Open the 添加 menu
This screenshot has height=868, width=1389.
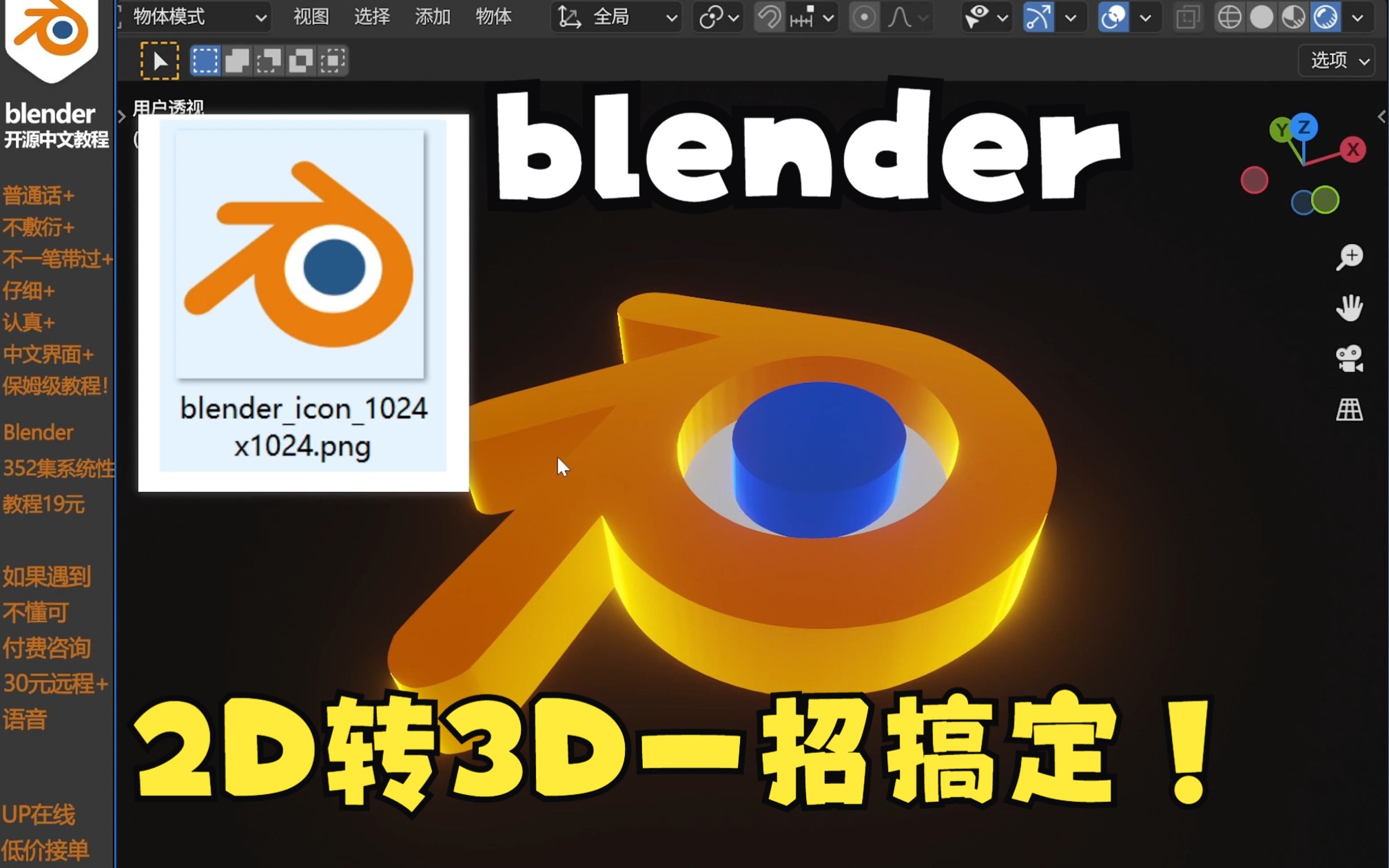coord(432,17)
